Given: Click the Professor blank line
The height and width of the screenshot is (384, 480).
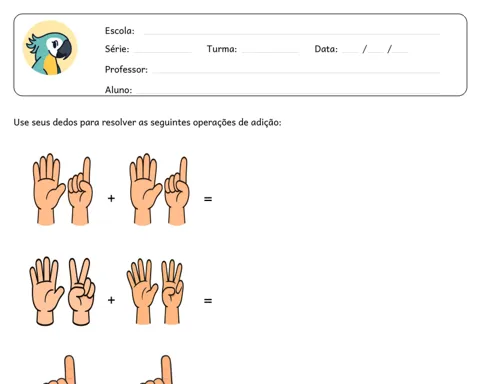Looking at the screenshot, I should 296,72.
